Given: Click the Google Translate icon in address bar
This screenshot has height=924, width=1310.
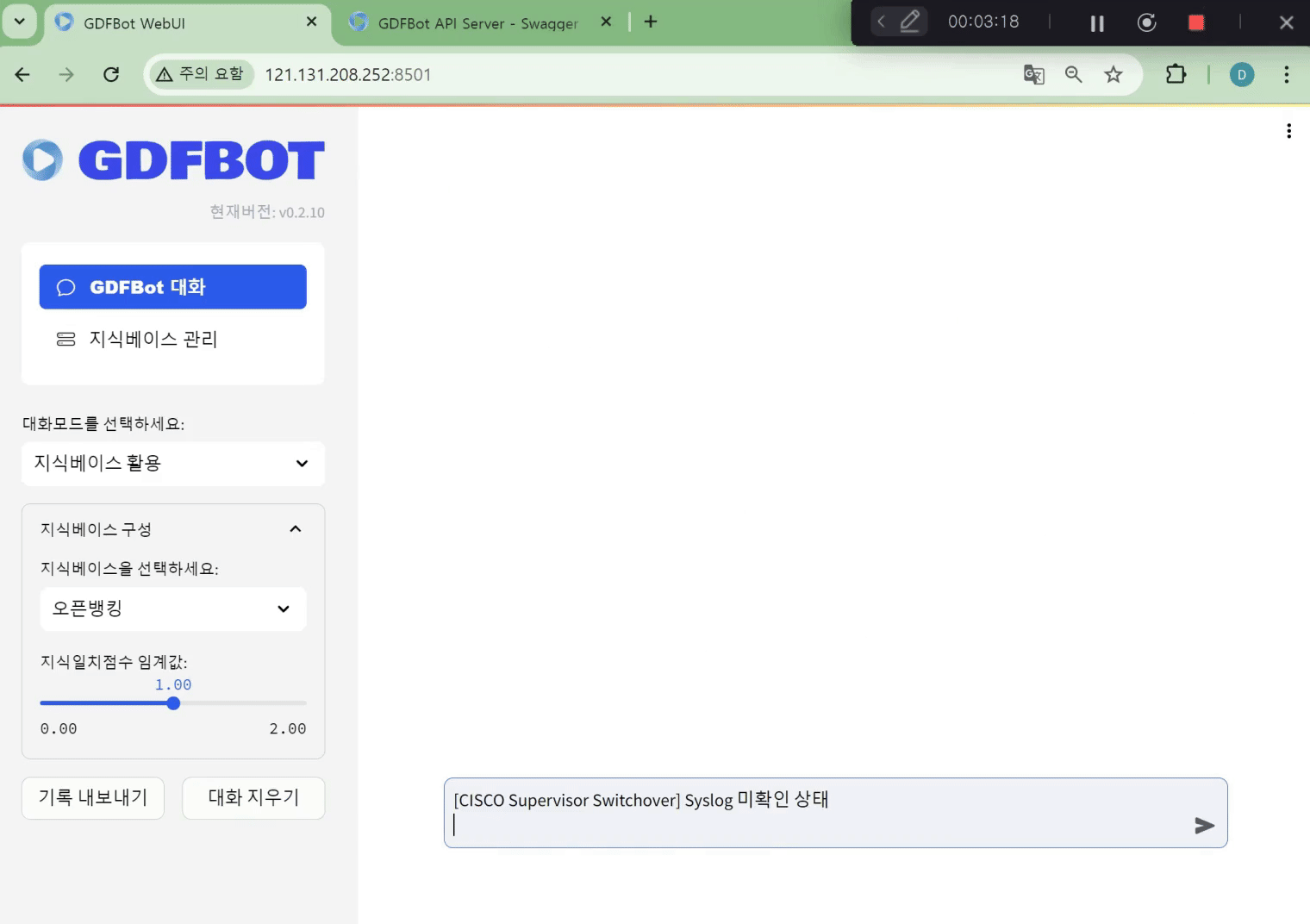Looking at the screenshot, I should click(1033, 75).
